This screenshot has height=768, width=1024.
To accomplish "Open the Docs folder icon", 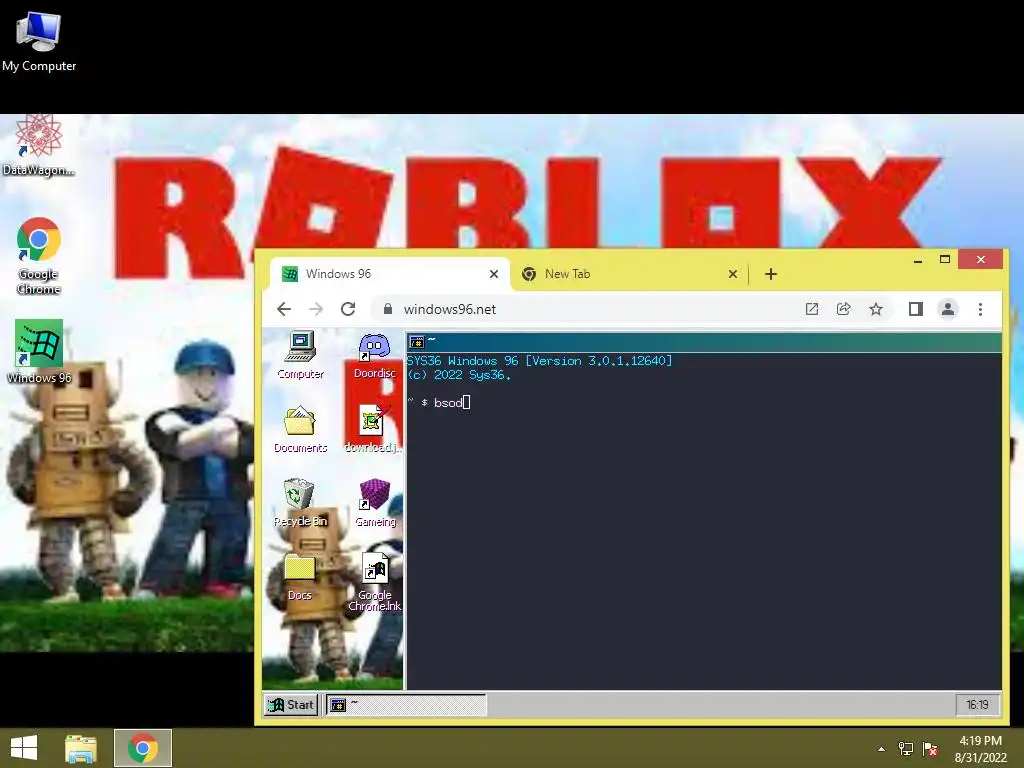I will (x=300, y=577).
